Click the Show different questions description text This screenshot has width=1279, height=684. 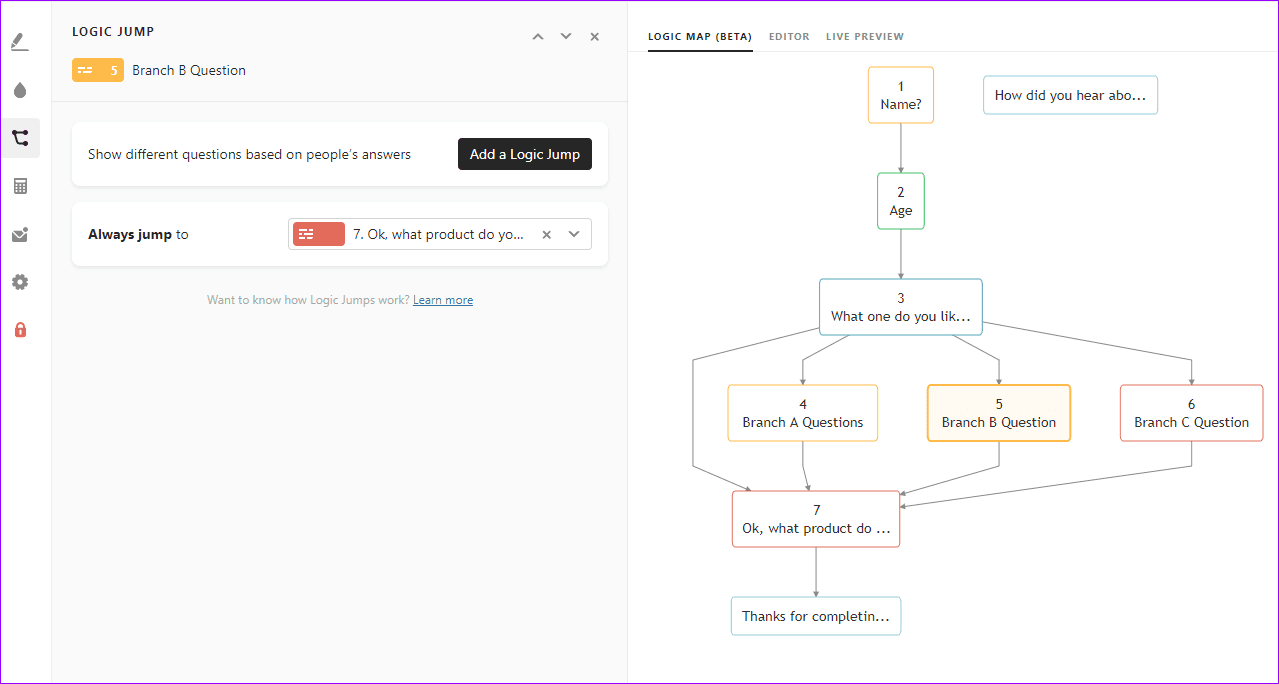(249, 154)
